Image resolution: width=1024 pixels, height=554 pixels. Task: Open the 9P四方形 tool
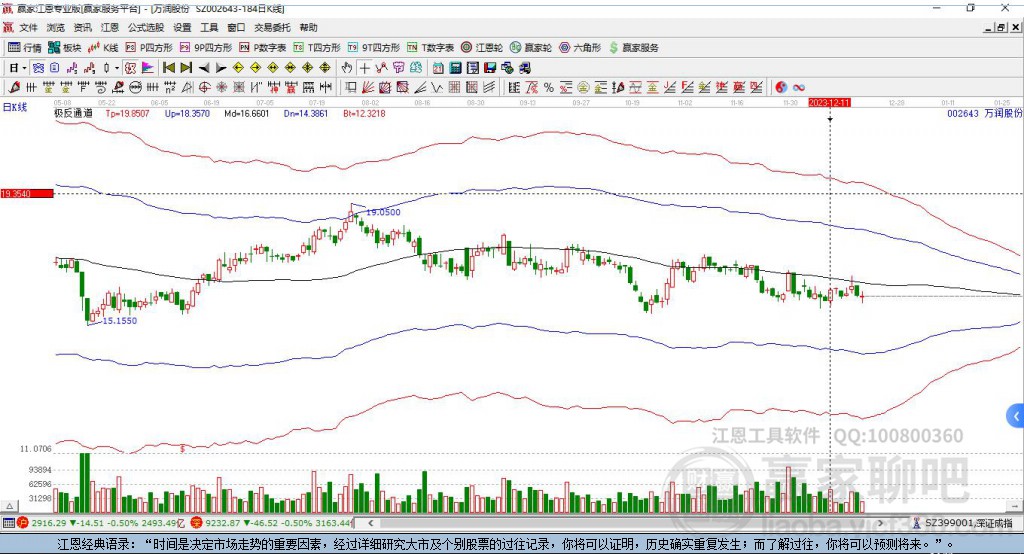pyautogui.click(x=206, y=48)
